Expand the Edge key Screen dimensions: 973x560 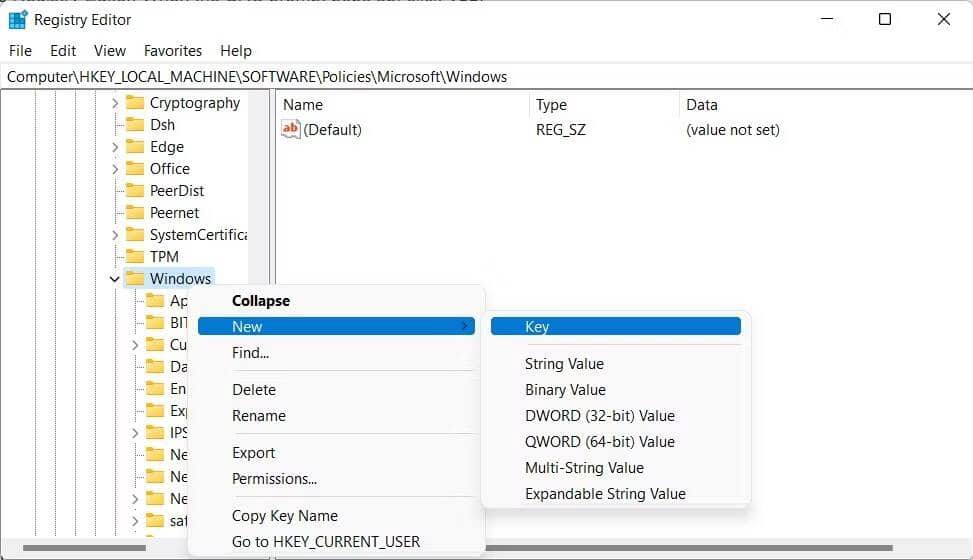(x=115, y=147)
